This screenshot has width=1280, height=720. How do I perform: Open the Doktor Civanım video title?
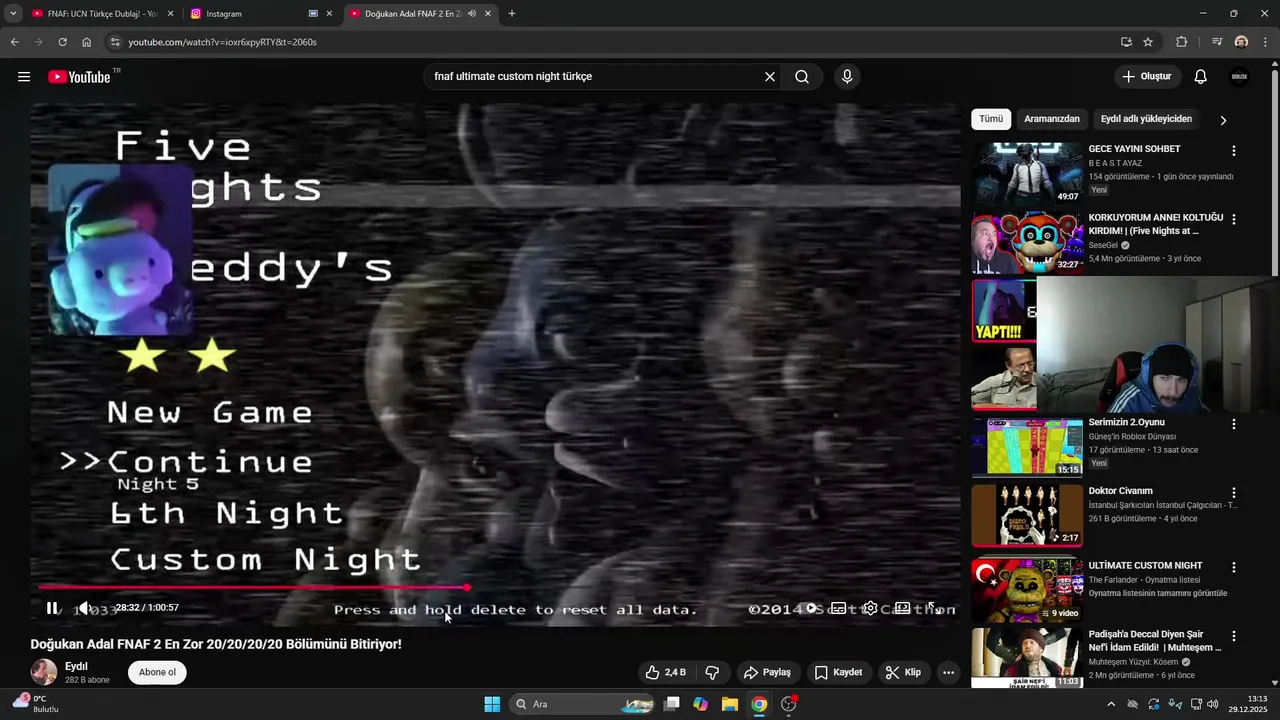tap(1120, 491)
